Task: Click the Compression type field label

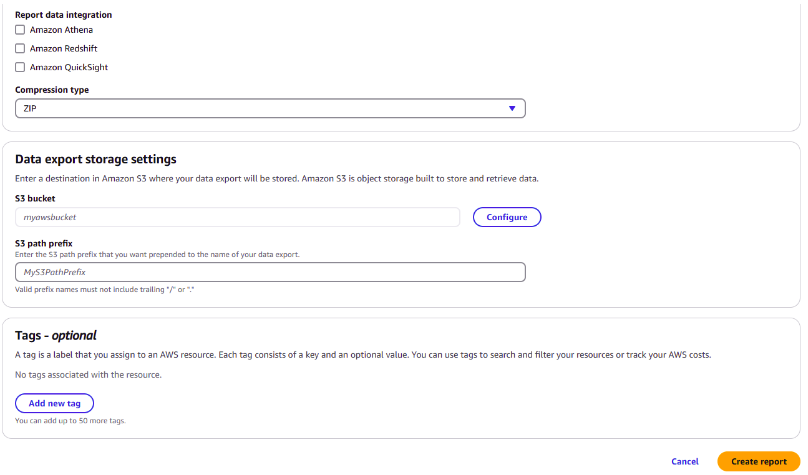Action: click(x=51, y=90)
